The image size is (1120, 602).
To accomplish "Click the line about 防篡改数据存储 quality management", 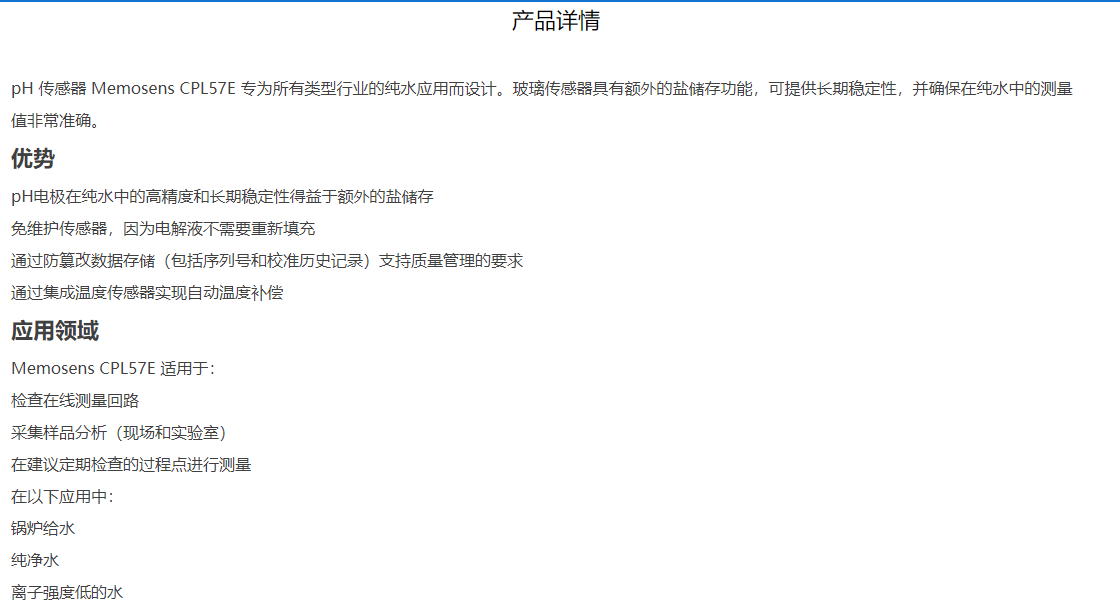I will coord(267,261).
